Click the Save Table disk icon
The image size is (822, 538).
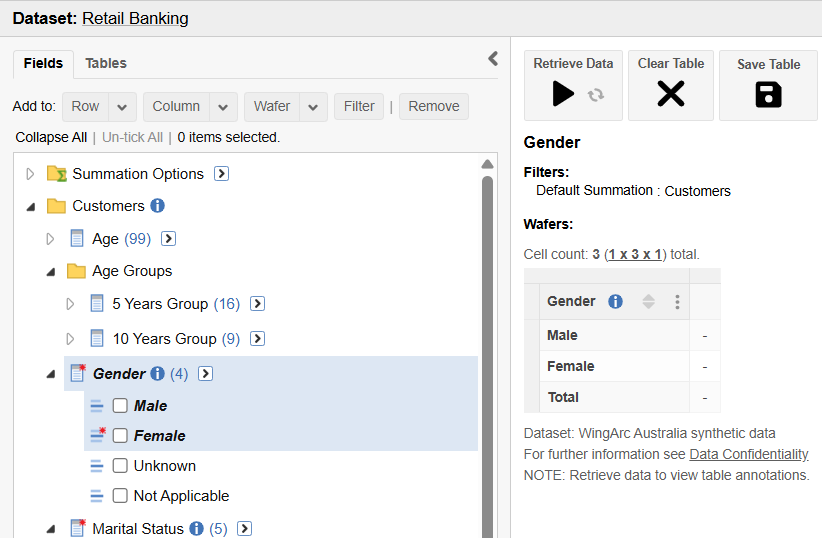click(x=768, y=95)
